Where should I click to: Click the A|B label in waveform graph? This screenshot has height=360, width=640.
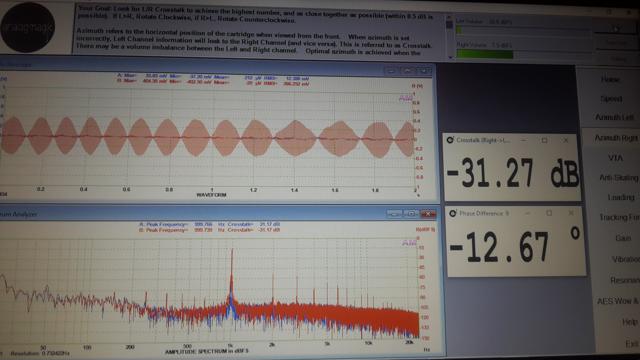coord(405,99)
